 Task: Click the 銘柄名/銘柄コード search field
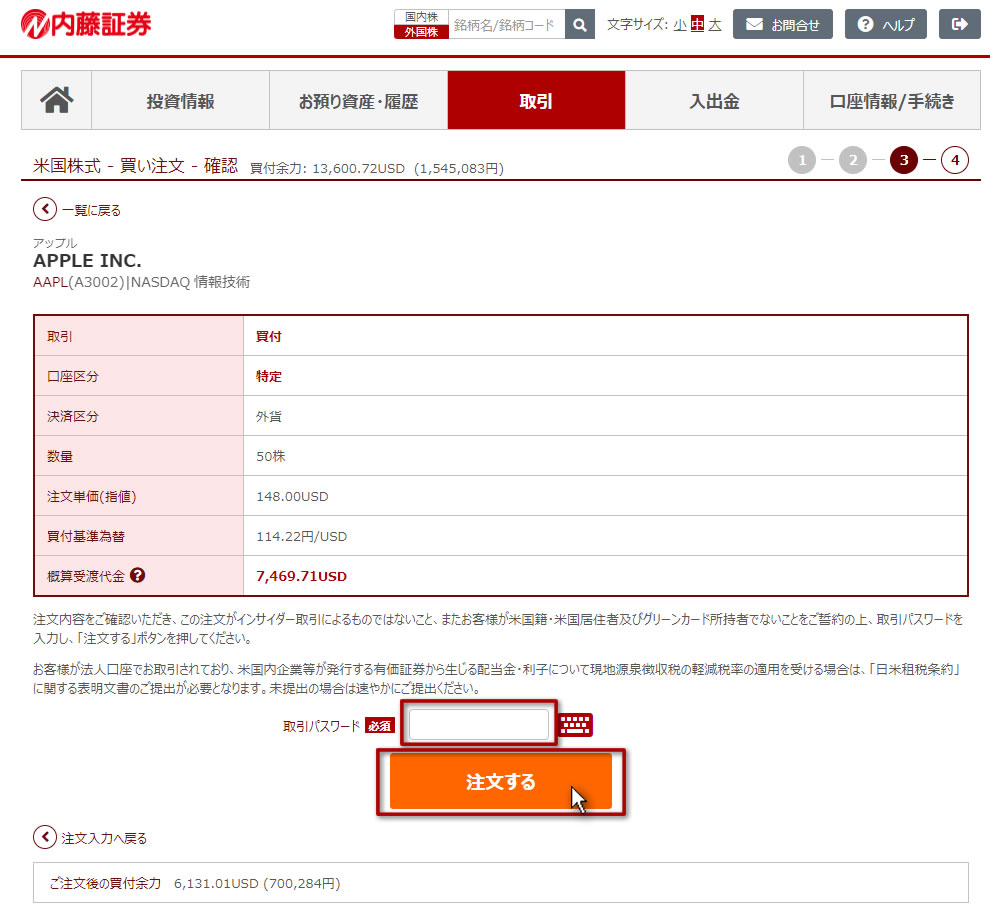click(506, 25)
